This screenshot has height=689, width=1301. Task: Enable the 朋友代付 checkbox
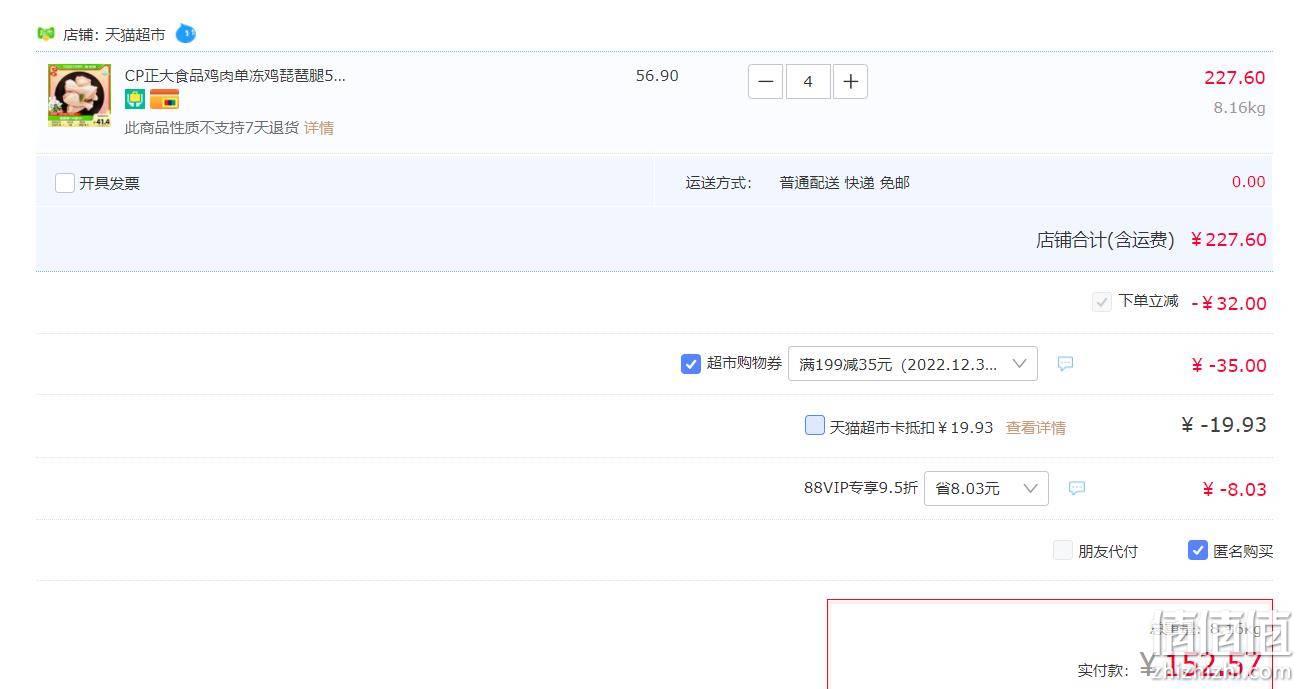coord(1063,550)
